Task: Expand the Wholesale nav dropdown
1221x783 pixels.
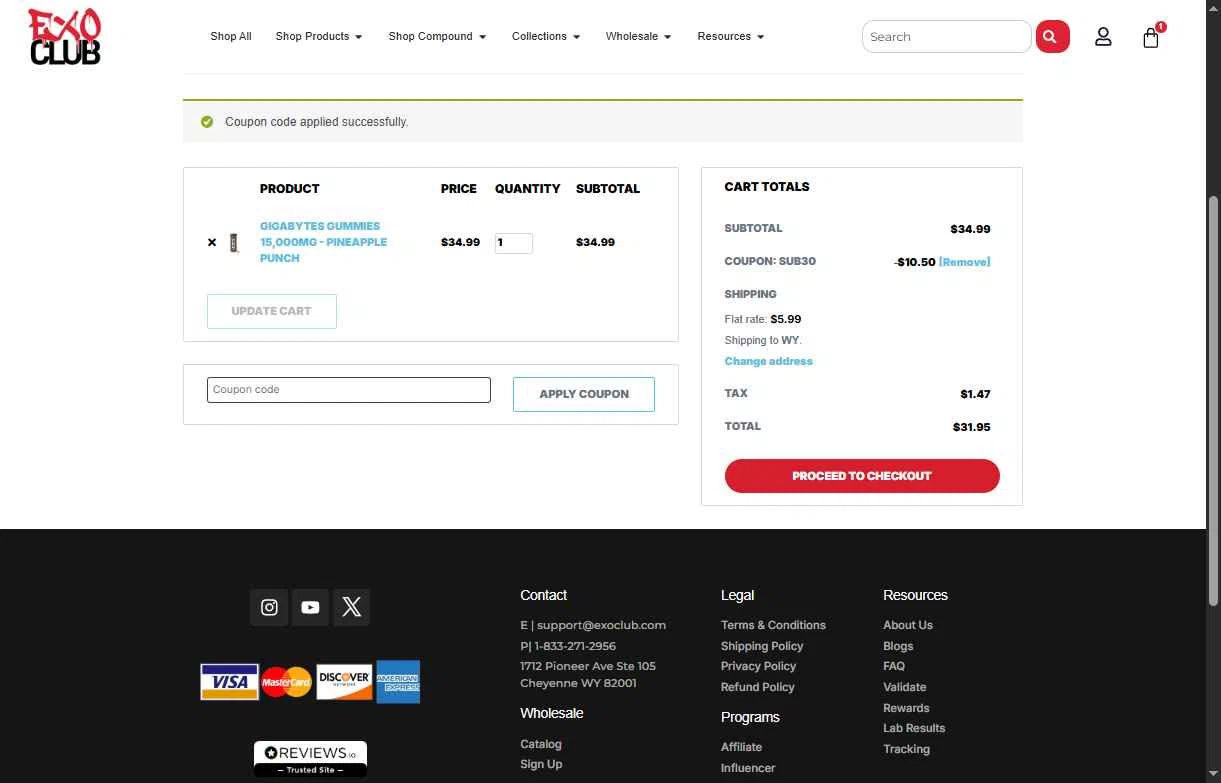Action: pyautogui.click(x=638, y=37)
